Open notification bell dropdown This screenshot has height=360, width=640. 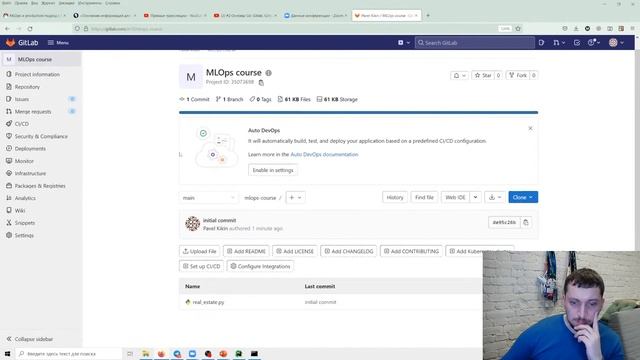[459, 75]
